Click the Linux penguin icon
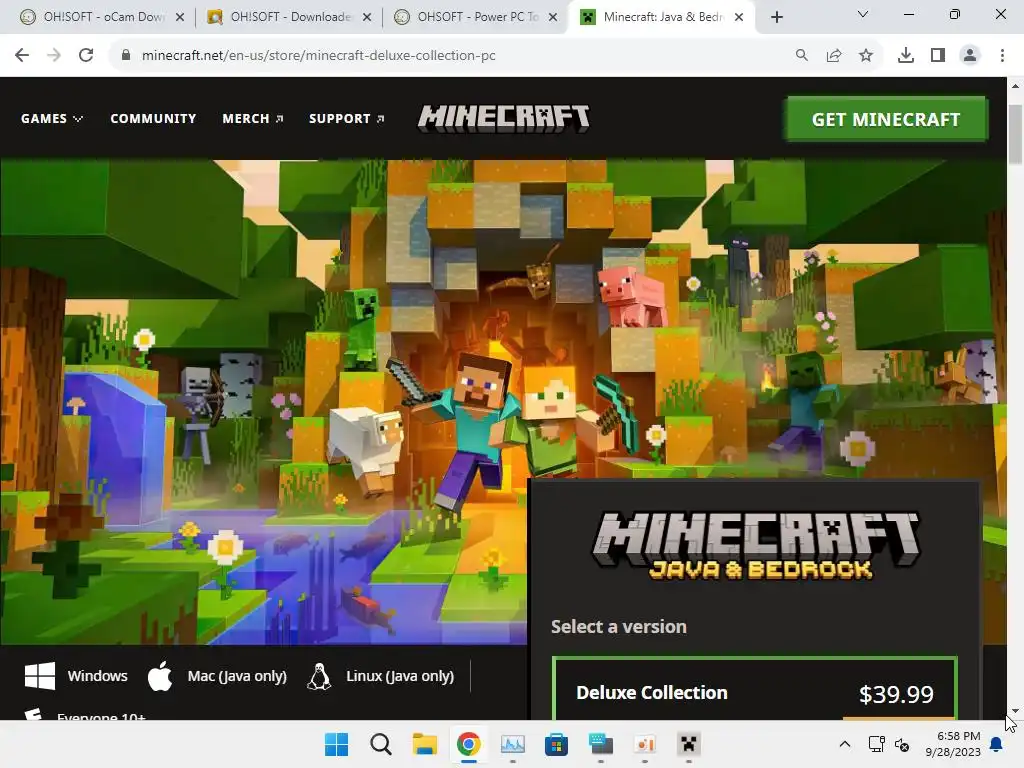Image resolution: width=1024 pixels, height=768 pixels. tap(319, 677)
